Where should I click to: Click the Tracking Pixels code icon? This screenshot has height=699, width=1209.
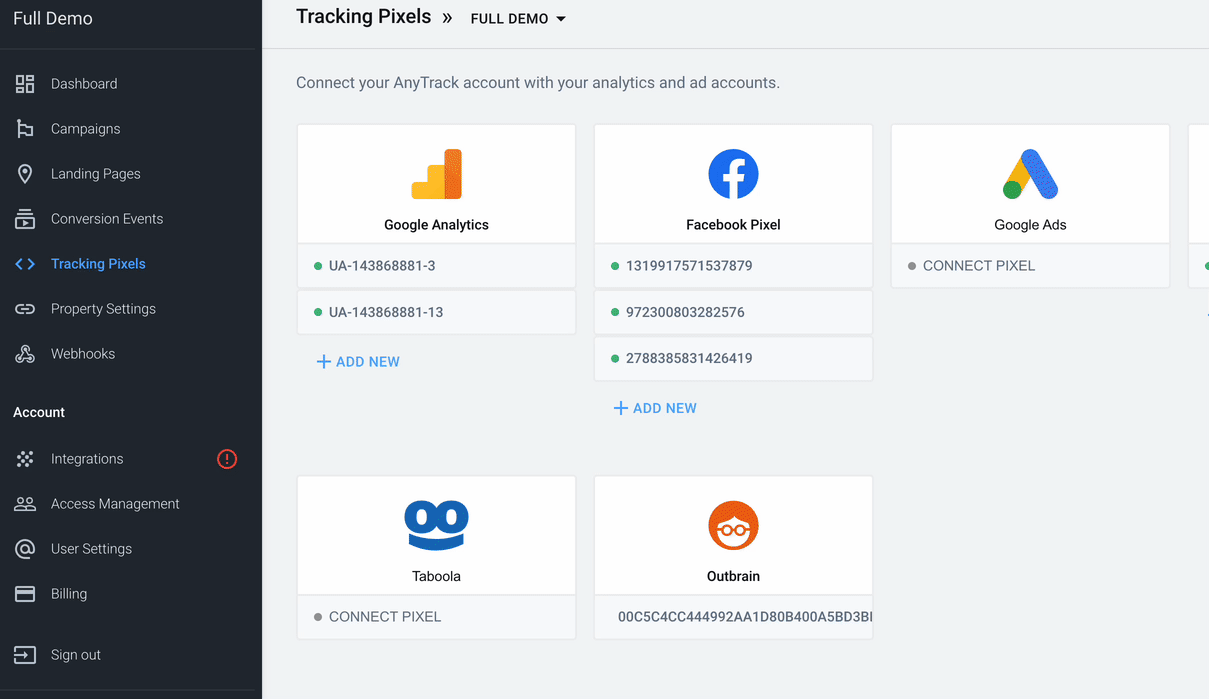(25, 264)
